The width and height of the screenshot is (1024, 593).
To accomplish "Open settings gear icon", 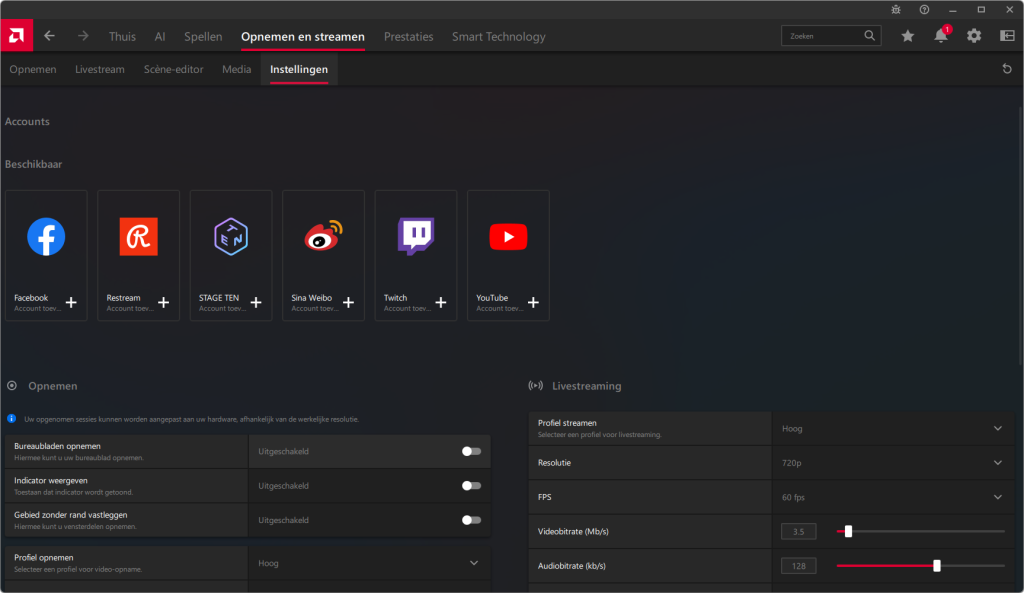I will 974,36.
